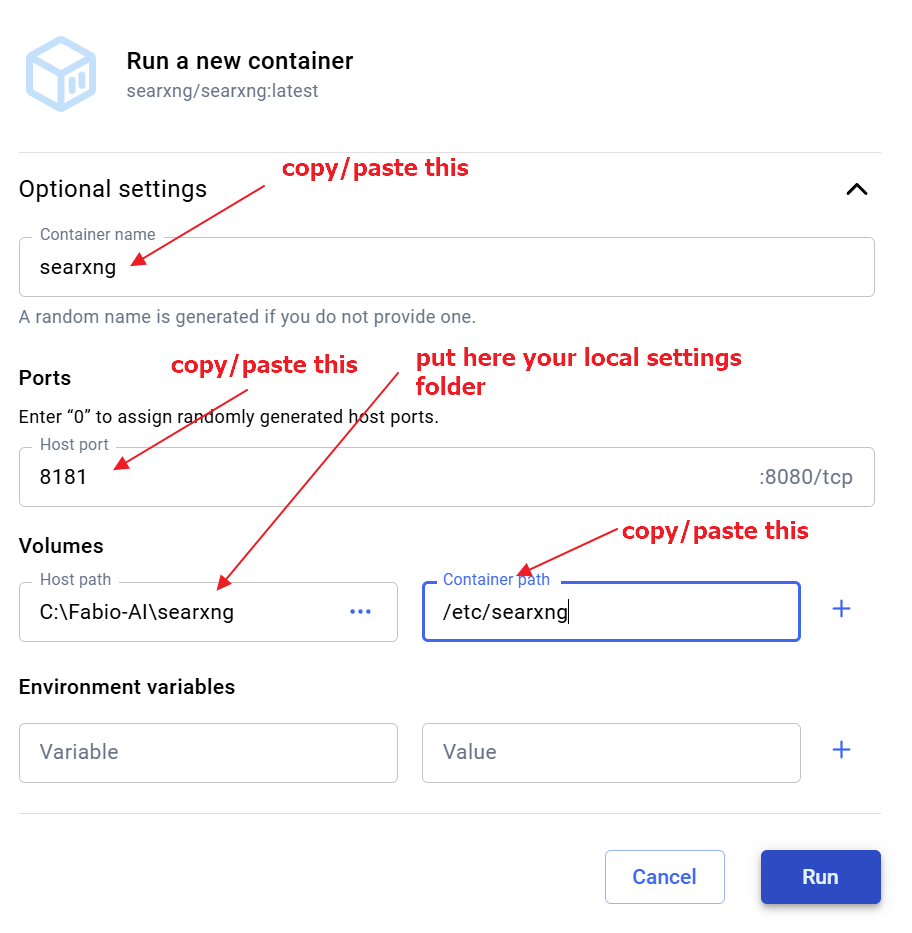Image resolution: width=912 pixels, height=933 pixels.
Task: Add an environment variable with plus icon
Action: click(841, 750)
